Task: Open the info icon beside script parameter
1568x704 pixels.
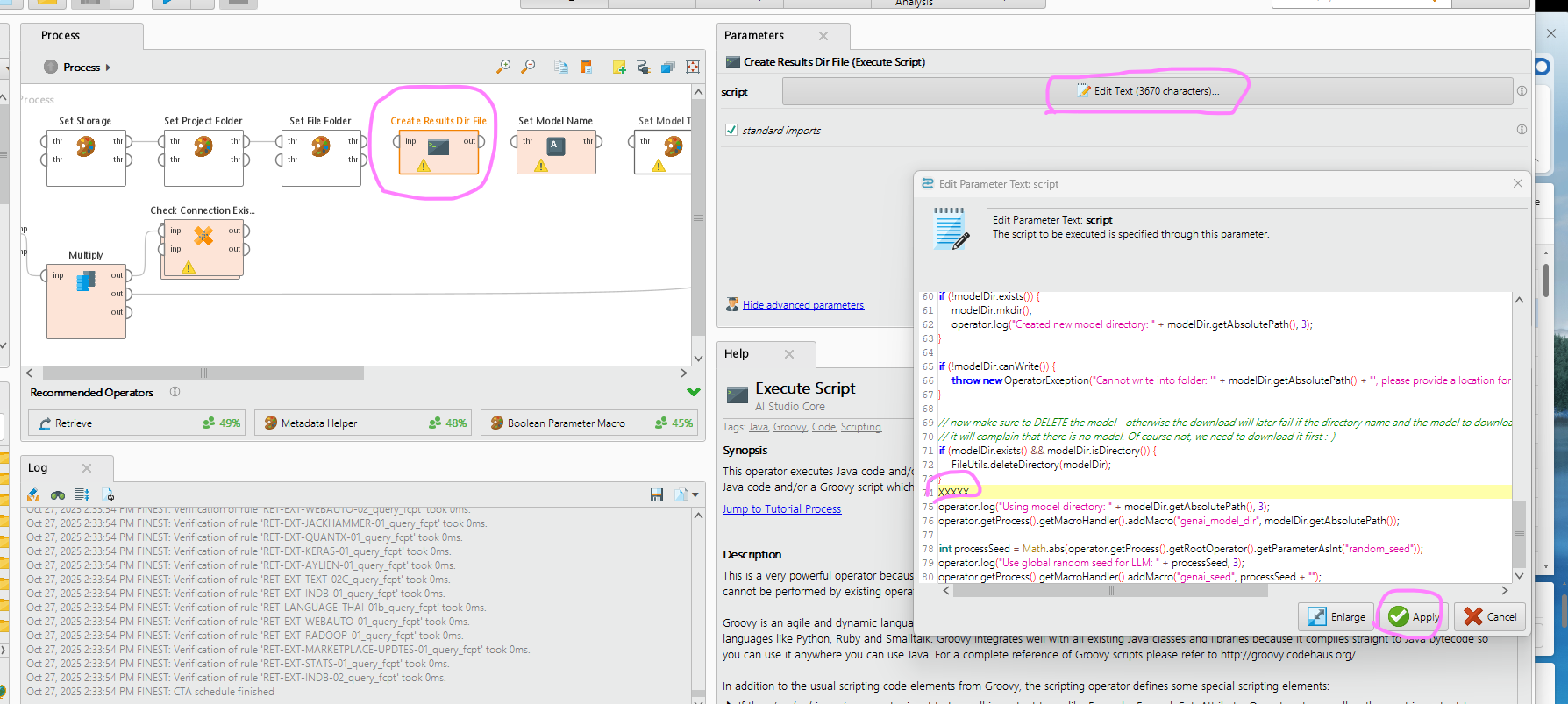Action: coord(1522,91)
